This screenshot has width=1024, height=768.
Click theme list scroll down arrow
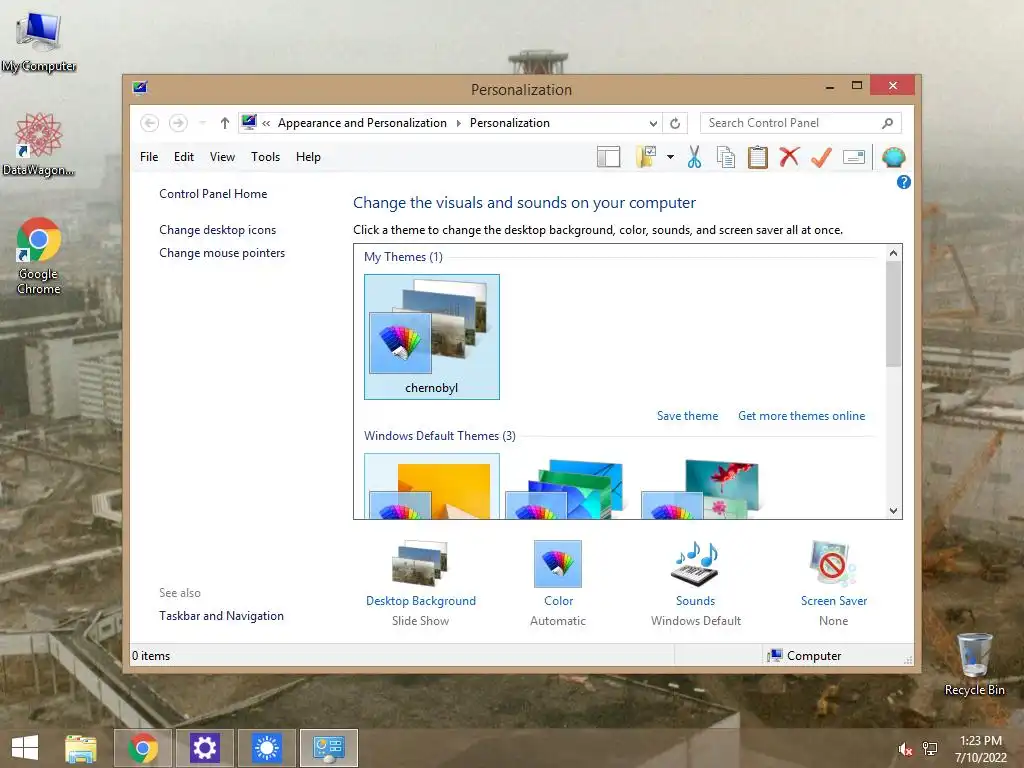click(x=893, y=511)
